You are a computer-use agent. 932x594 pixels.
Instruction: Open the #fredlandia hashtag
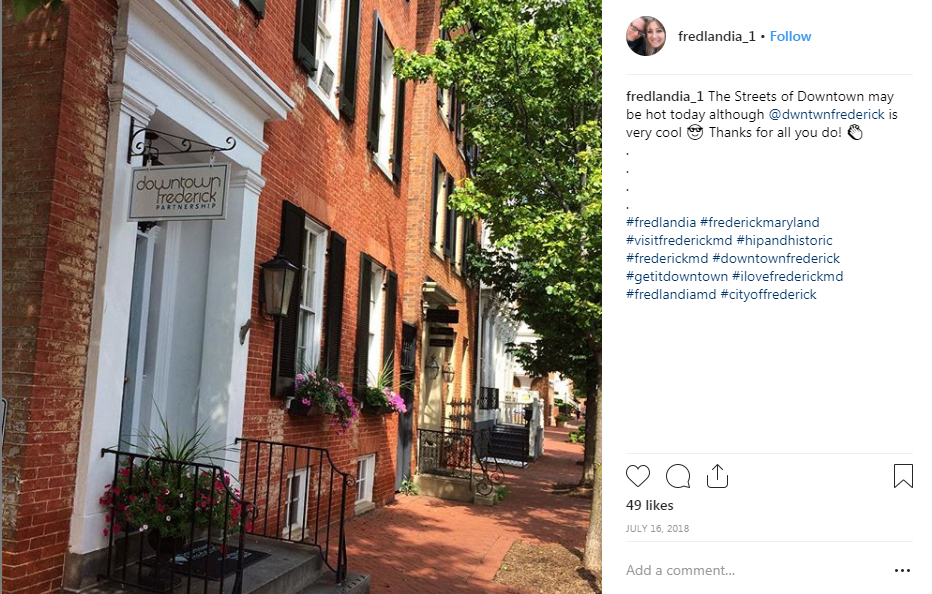(x=660, y=222)
